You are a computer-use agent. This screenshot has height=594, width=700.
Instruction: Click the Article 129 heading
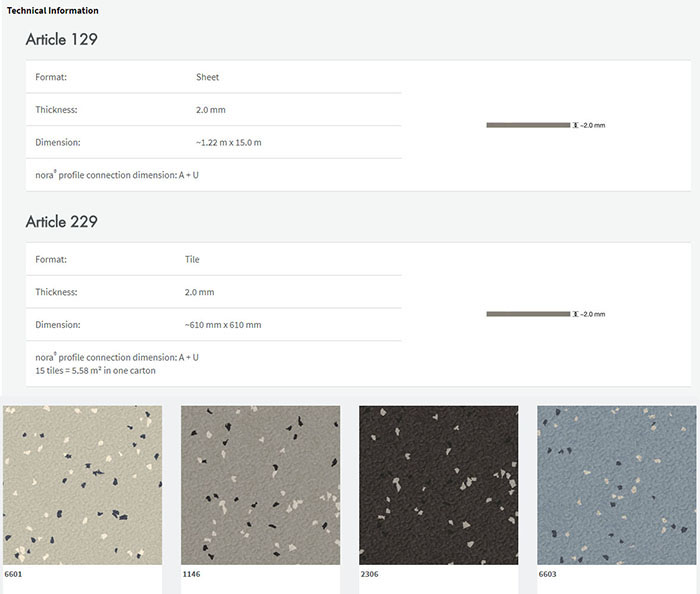[x=62, y=40]
